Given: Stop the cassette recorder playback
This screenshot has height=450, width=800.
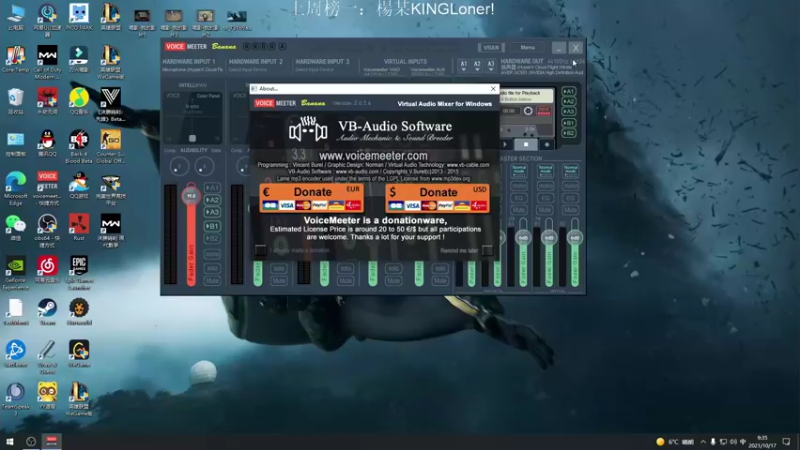Looking at the screenshot, I should pos(526,144).
